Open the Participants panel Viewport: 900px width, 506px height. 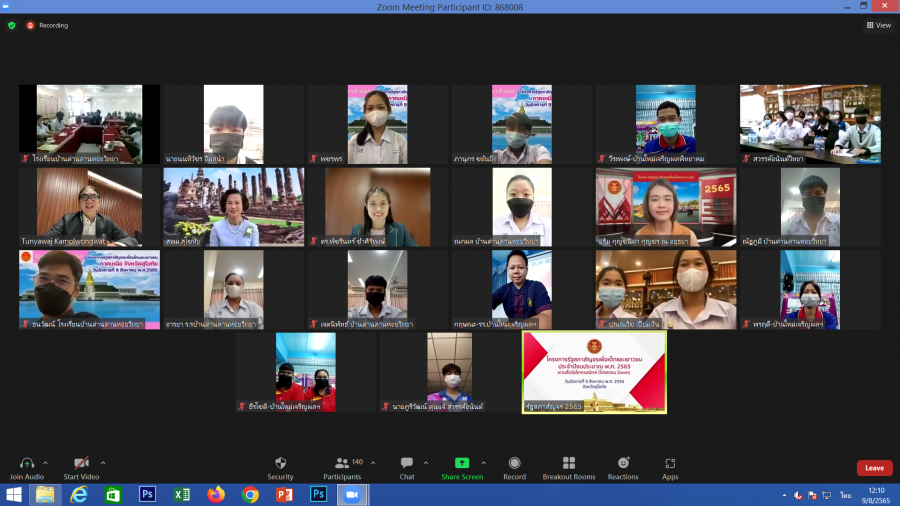[341, 463]
